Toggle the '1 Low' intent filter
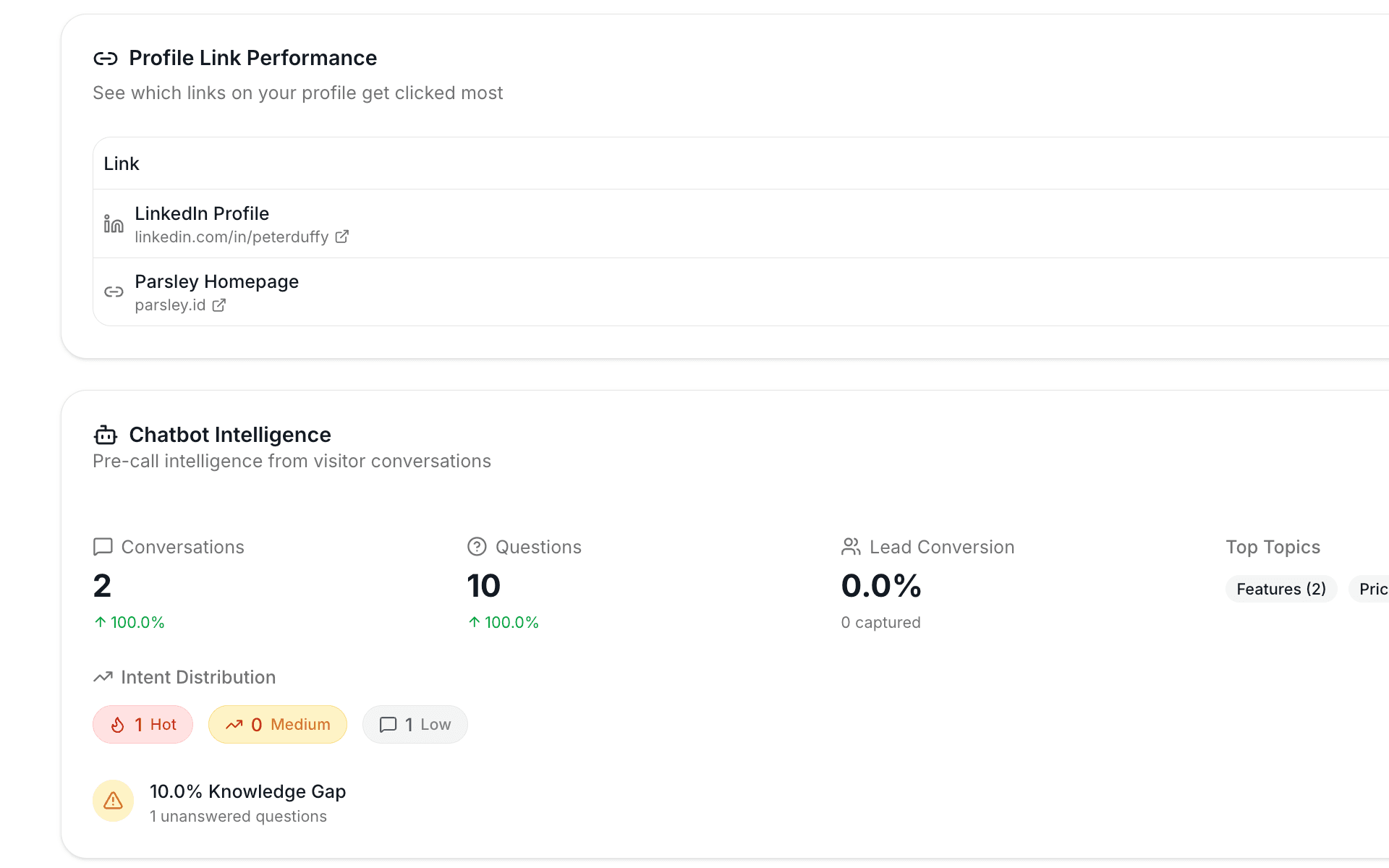This screenshot has width=1389, height=868. click(x=415, y=724)
